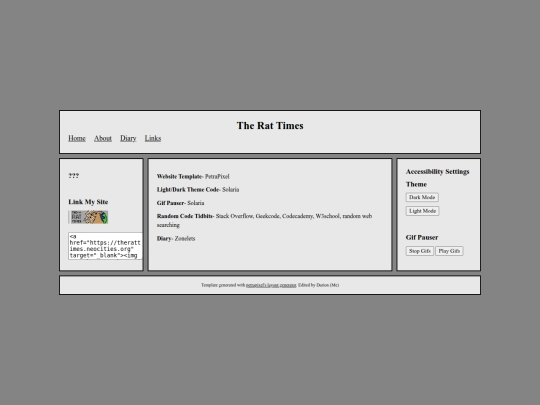The image size is (540, 405).
Task: Select the Gif Pauser- Solaria credit line
Action: pos(180,203)
